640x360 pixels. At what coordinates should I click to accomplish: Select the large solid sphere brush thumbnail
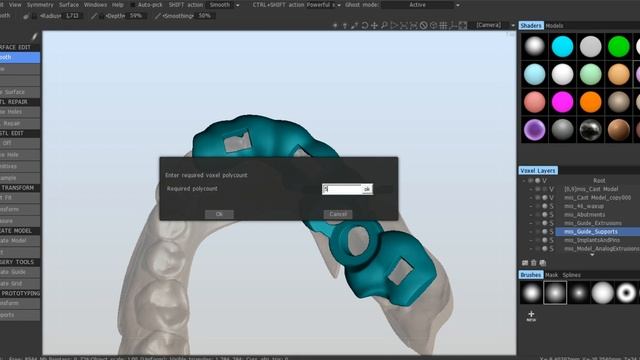(602, 293)
